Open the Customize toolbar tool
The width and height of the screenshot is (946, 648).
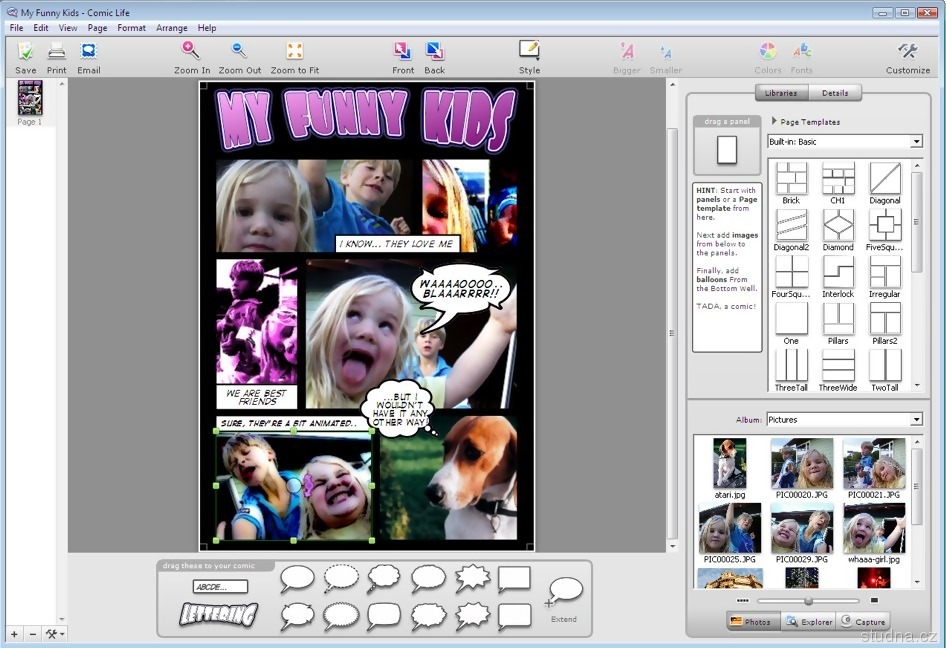click(907, 52)
